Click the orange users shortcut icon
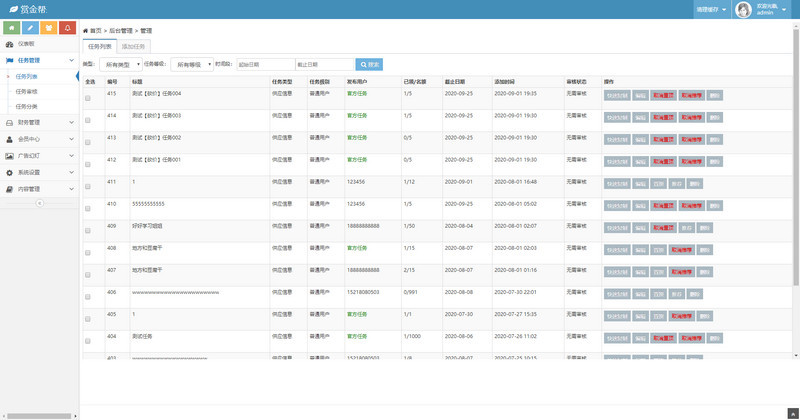 point(48,28)
